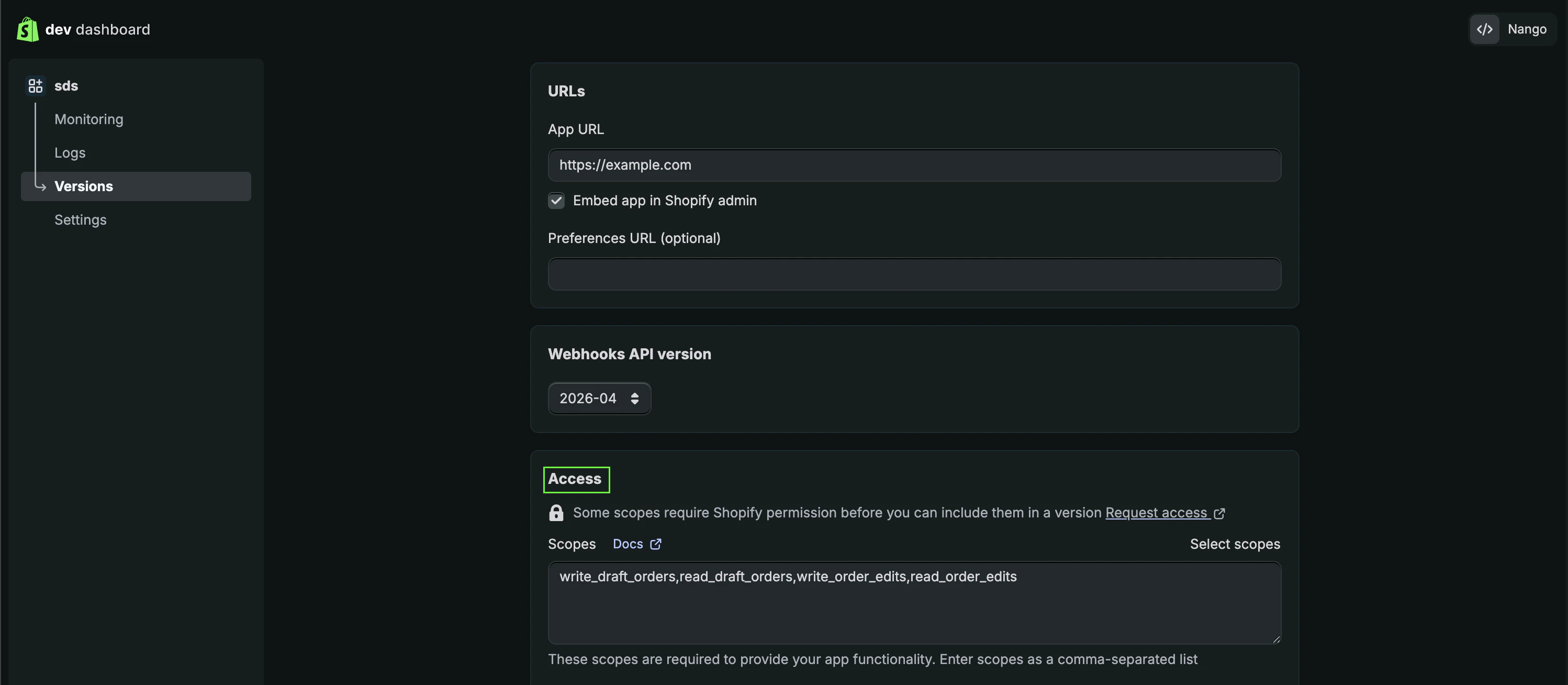Click the Select scopes button
Viewport: 1568px width, 685px height.
[x=1235, y=544]
